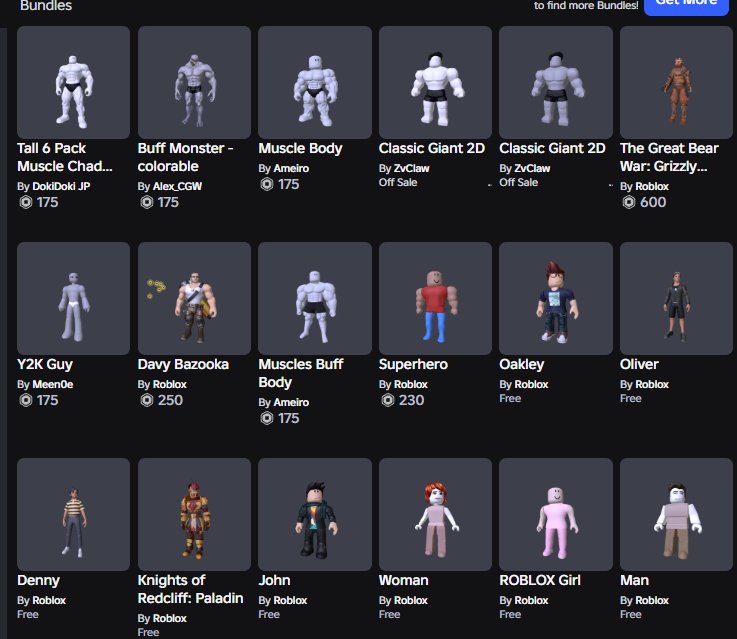This screenshot has width=737, height=639.
Task: Visit the Roblox creator link under ROBLOX Girl
Action: point(531,600)
